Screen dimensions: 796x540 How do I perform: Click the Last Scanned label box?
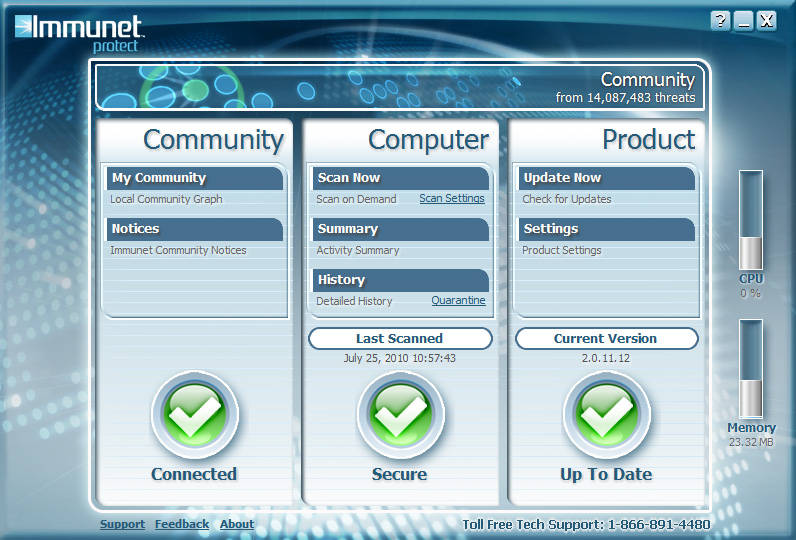click(400, 339)
